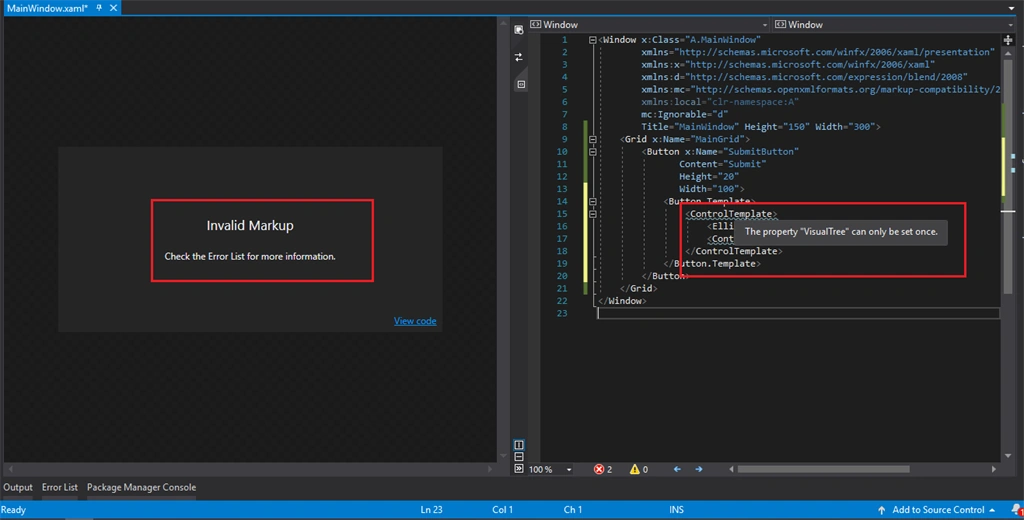Collapse the Button element at line 10
Image resolution: width=1024 pixels, height=520 pixels.
pyautogui.click(x=592, y=152)
